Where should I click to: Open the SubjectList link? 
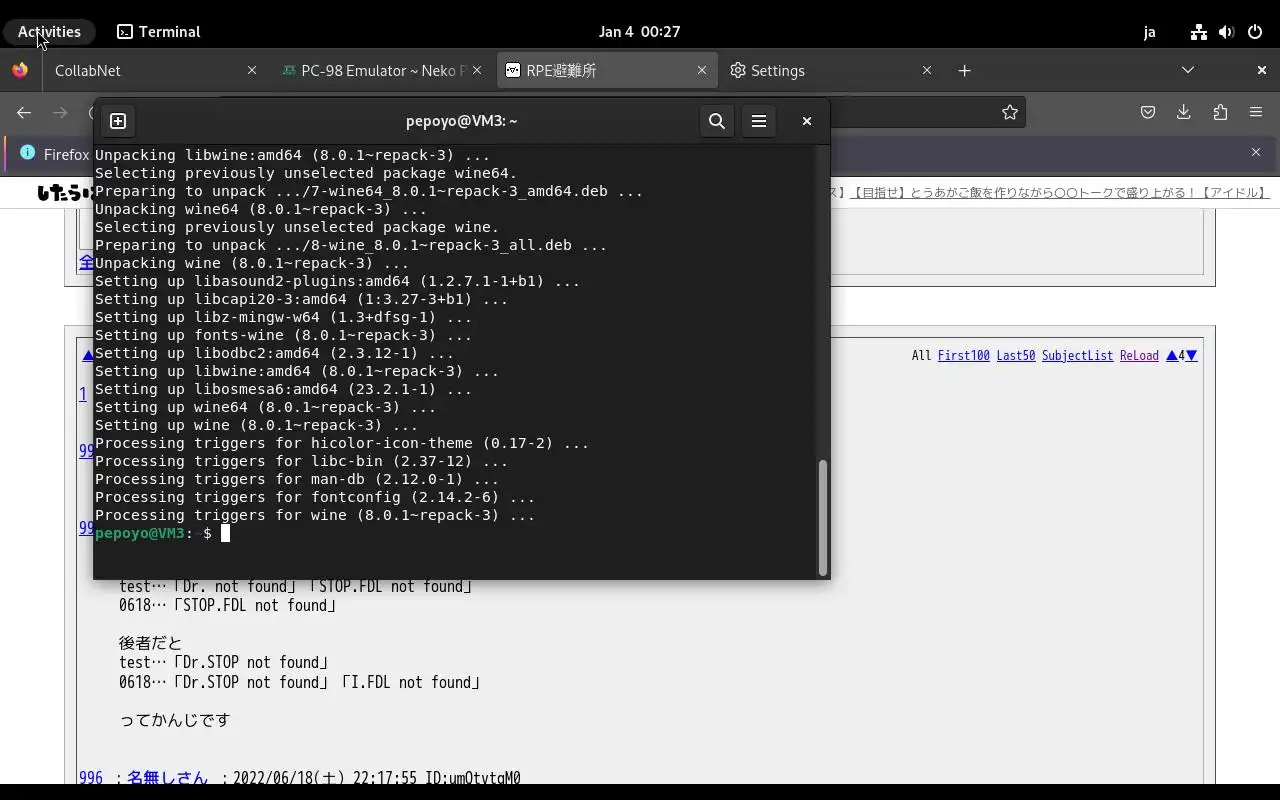(1077, 356)
